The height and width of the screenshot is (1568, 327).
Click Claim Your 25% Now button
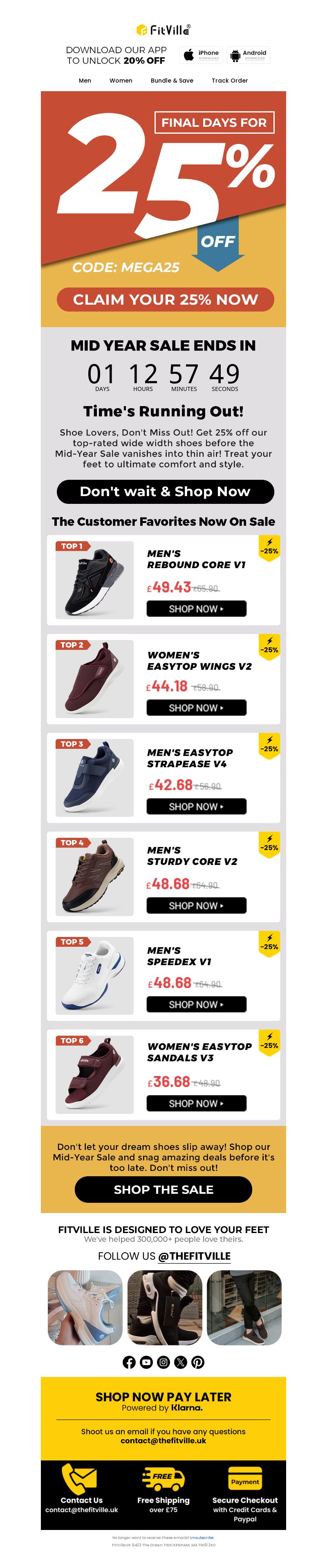[165, 299]
